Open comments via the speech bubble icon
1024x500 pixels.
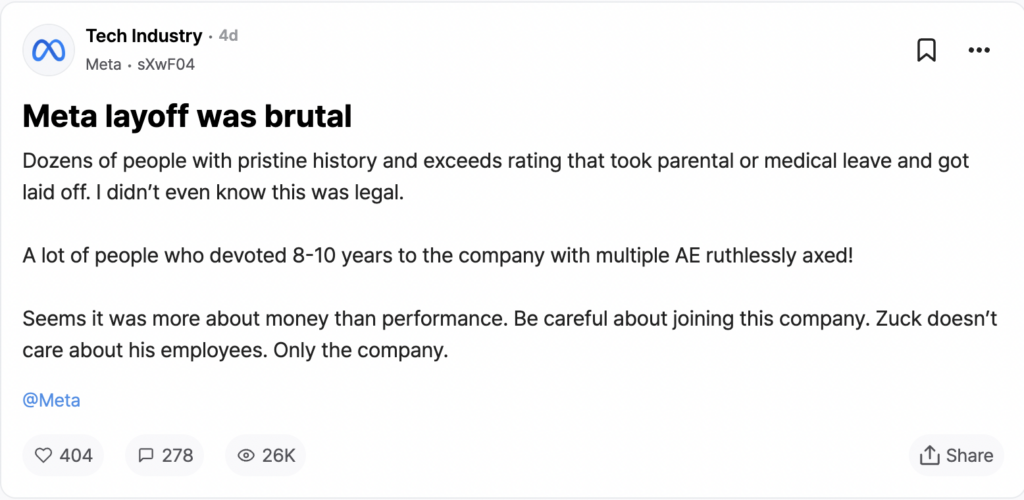click(146, 455)
